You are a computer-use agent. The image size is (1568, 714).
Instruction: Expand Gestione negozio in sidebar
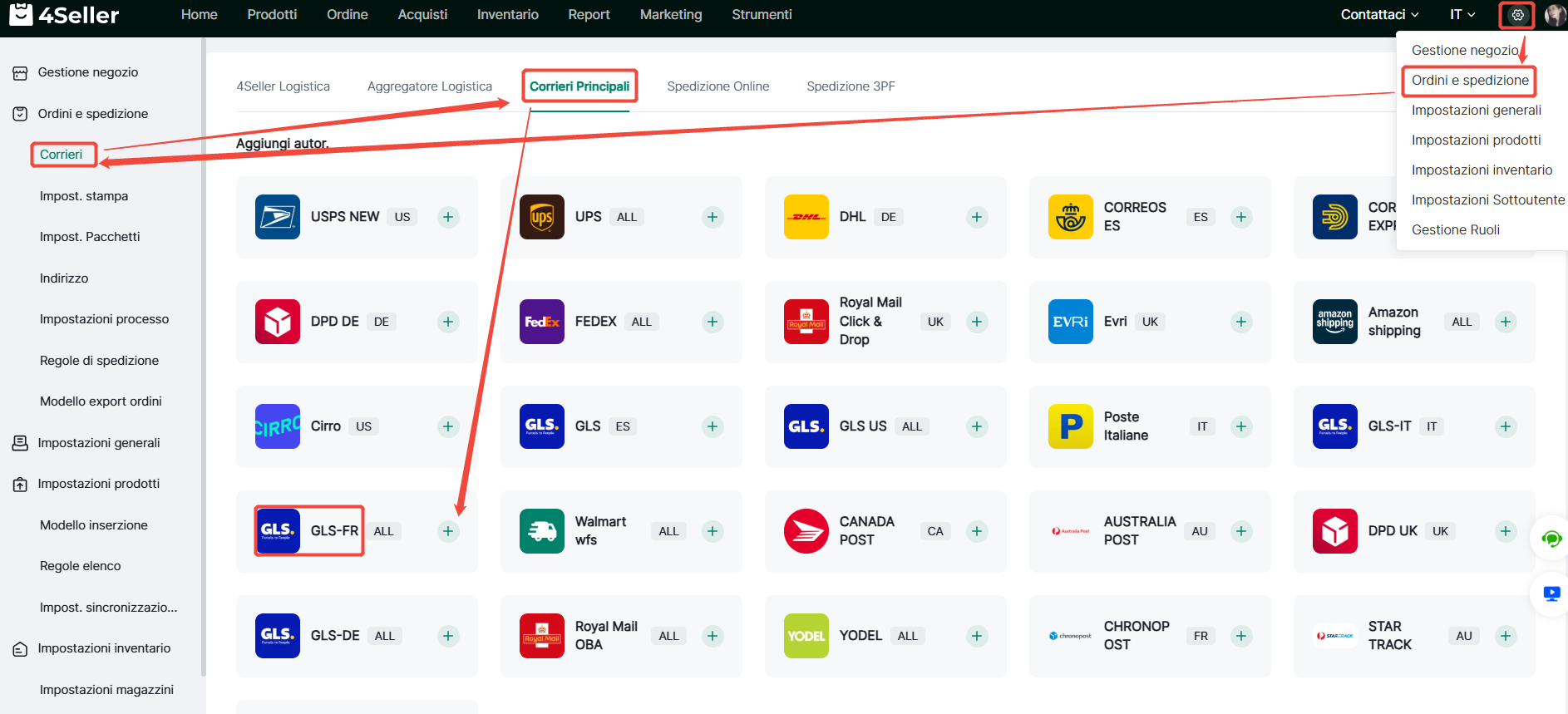(88, 72)
